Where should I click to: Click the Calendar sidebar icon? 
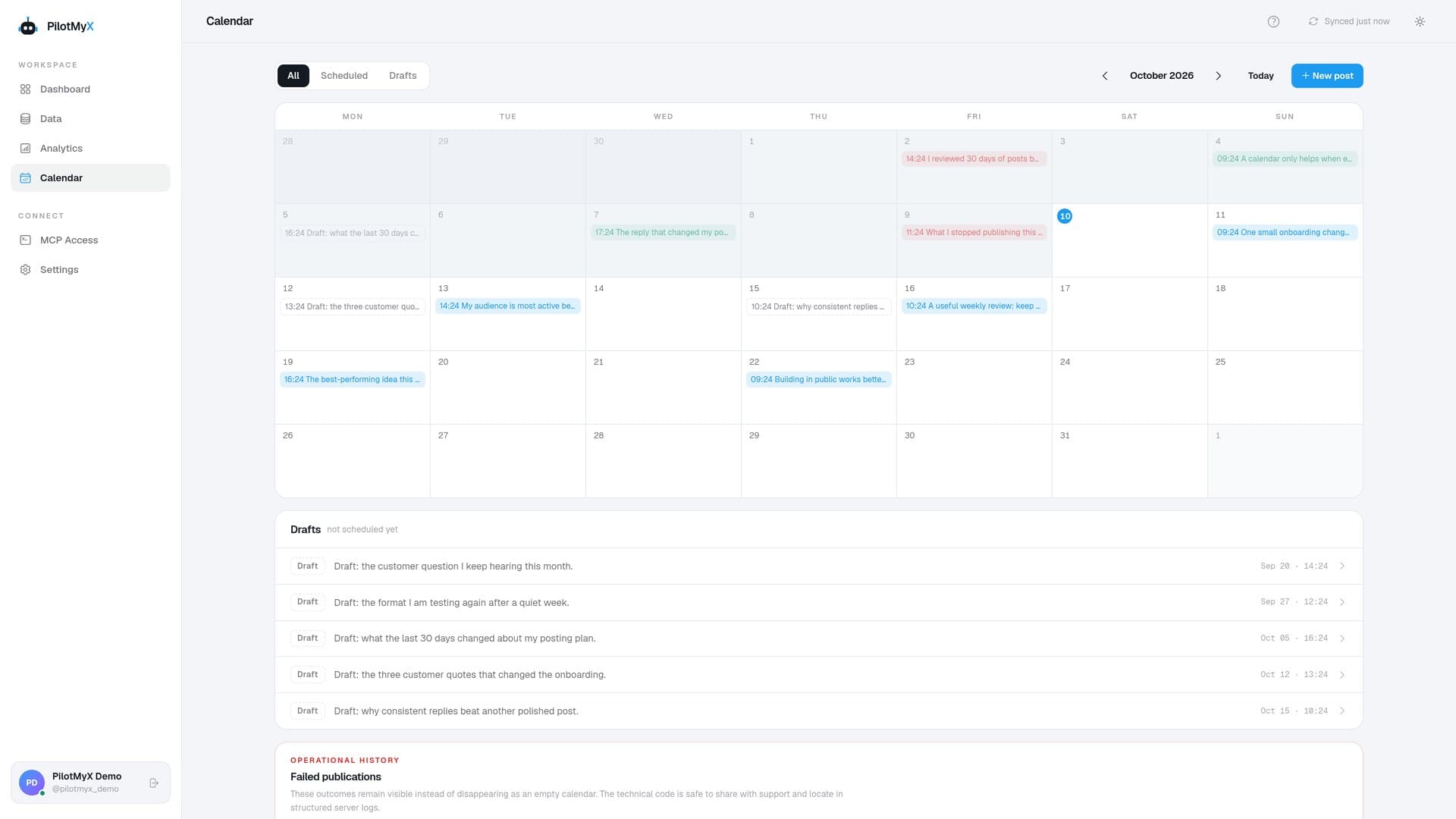coord(25,178)
